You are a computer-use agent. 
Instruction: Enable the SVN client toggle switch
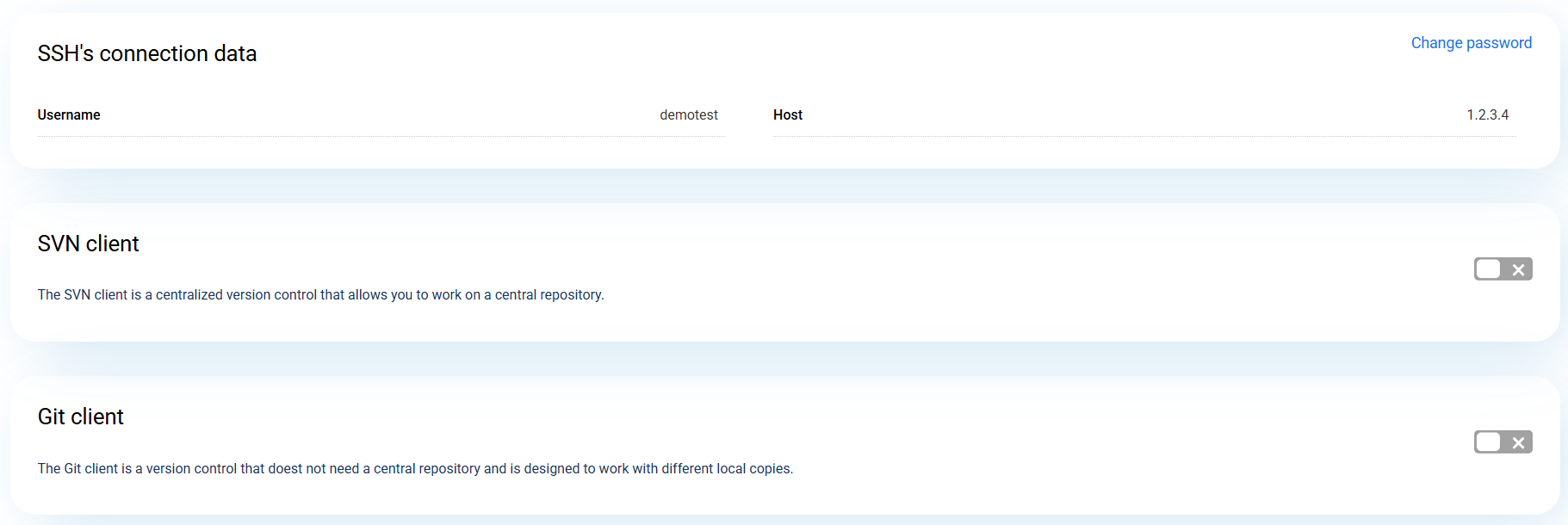point(1503,269)
